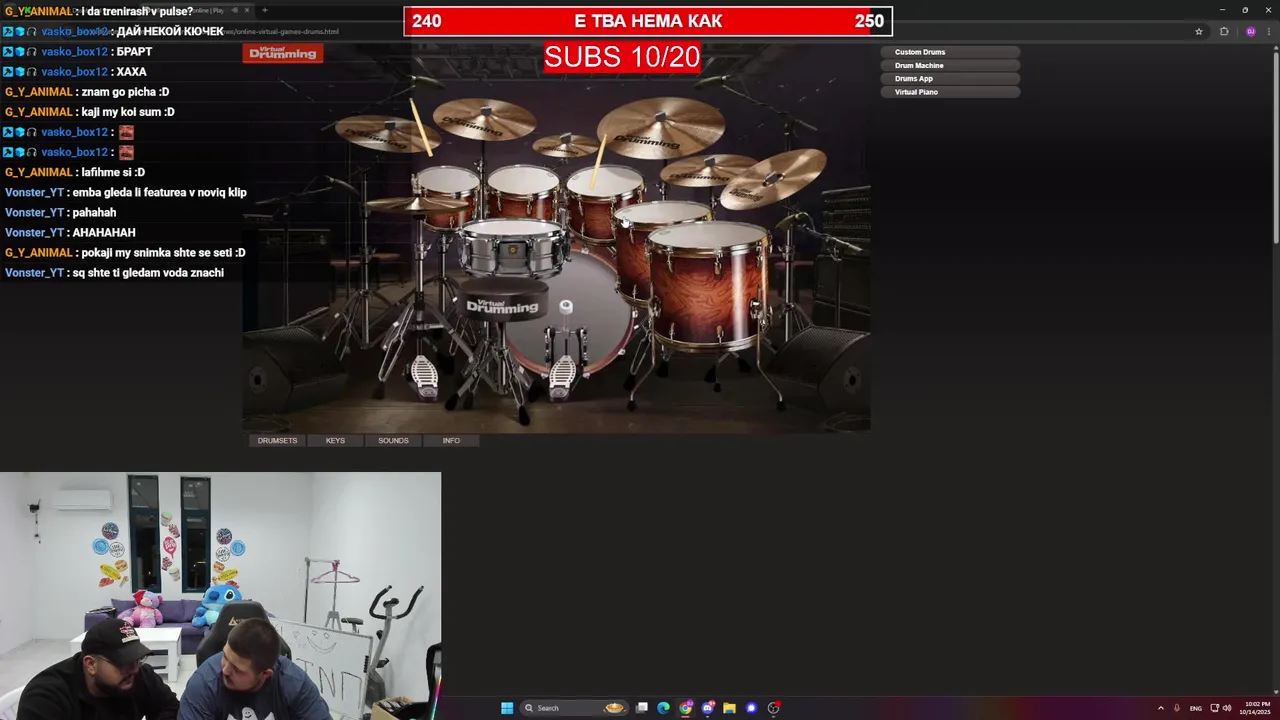Strike the large ride cymbal
The width and height of the screenshot is (1280, 720).
[x=661, y=127]
